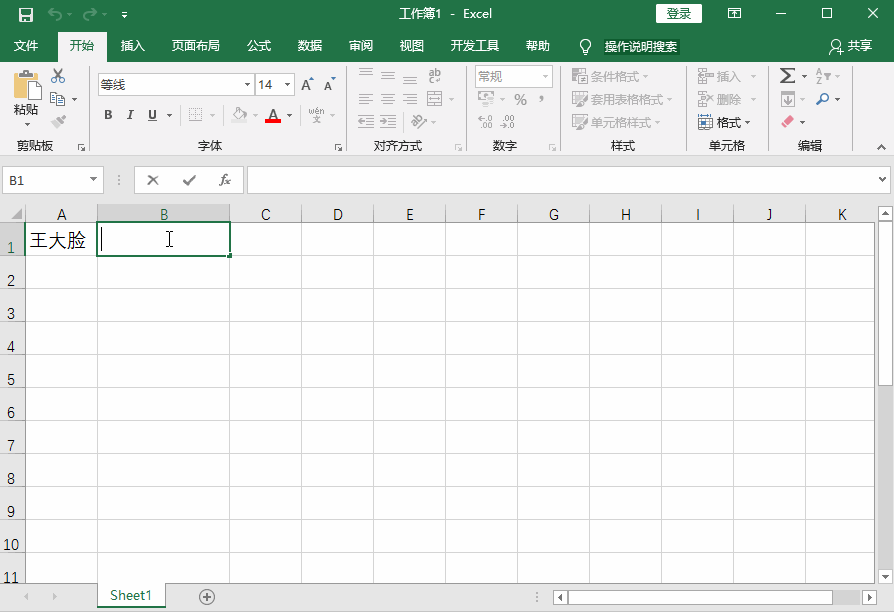Viewport: 894px width, 612px height.
Task: Click the Insert Function fx icon
Action: [225, 180]
